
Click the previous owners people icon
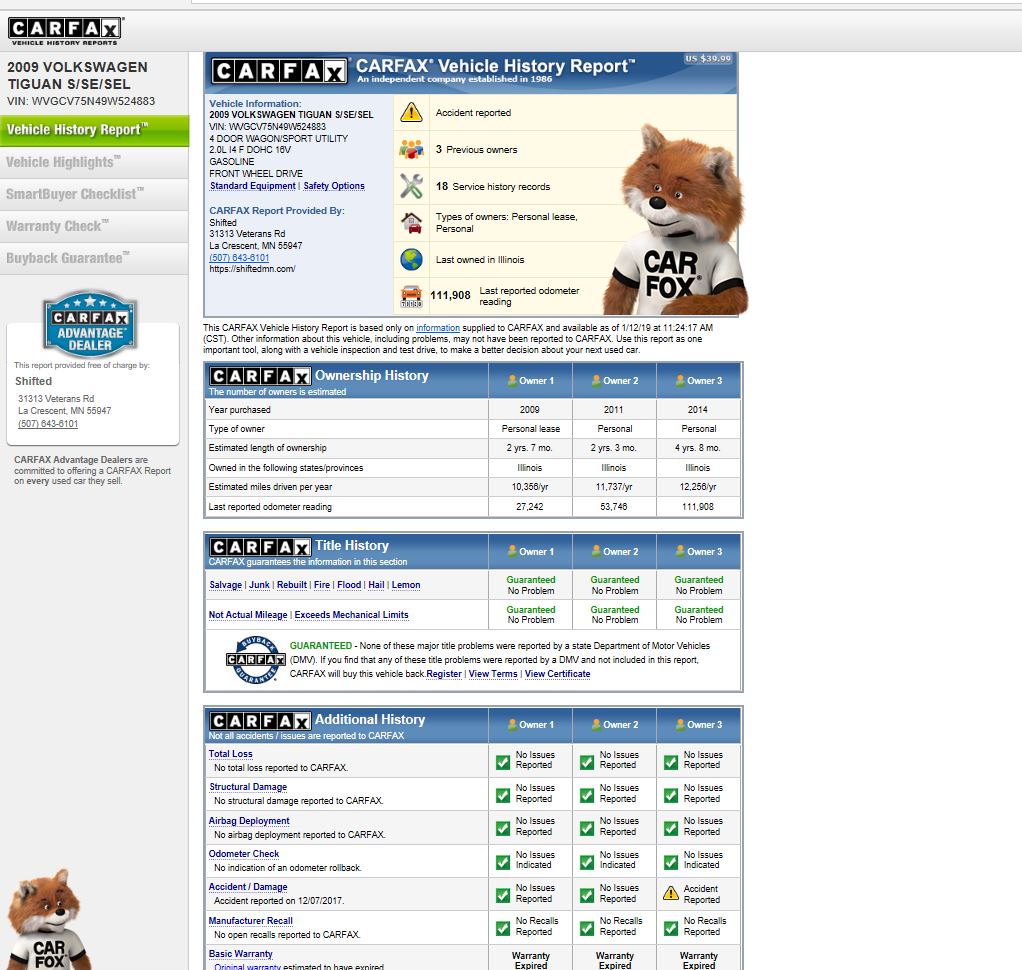coord(411,149)
